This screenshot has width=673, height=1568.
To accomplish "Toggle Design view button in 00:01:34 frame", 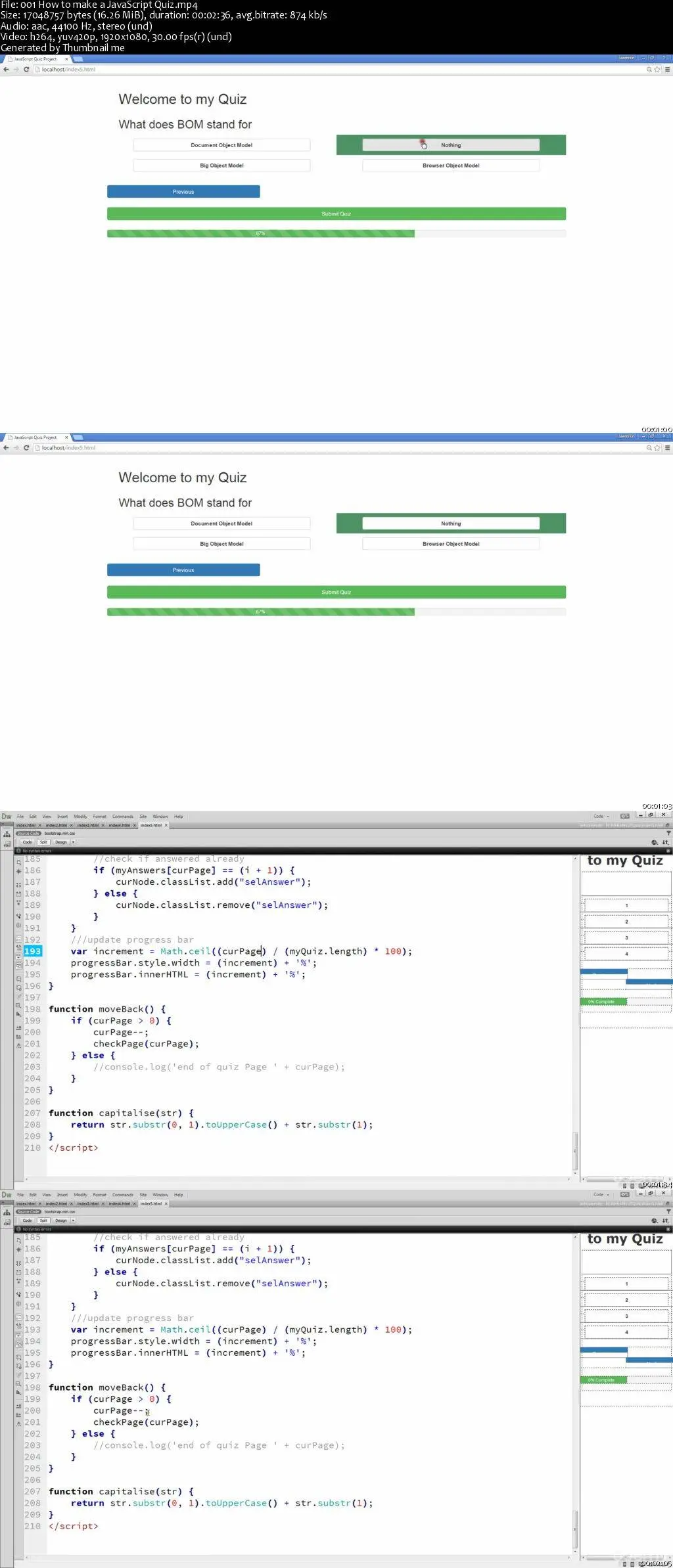I will (61, 842).
